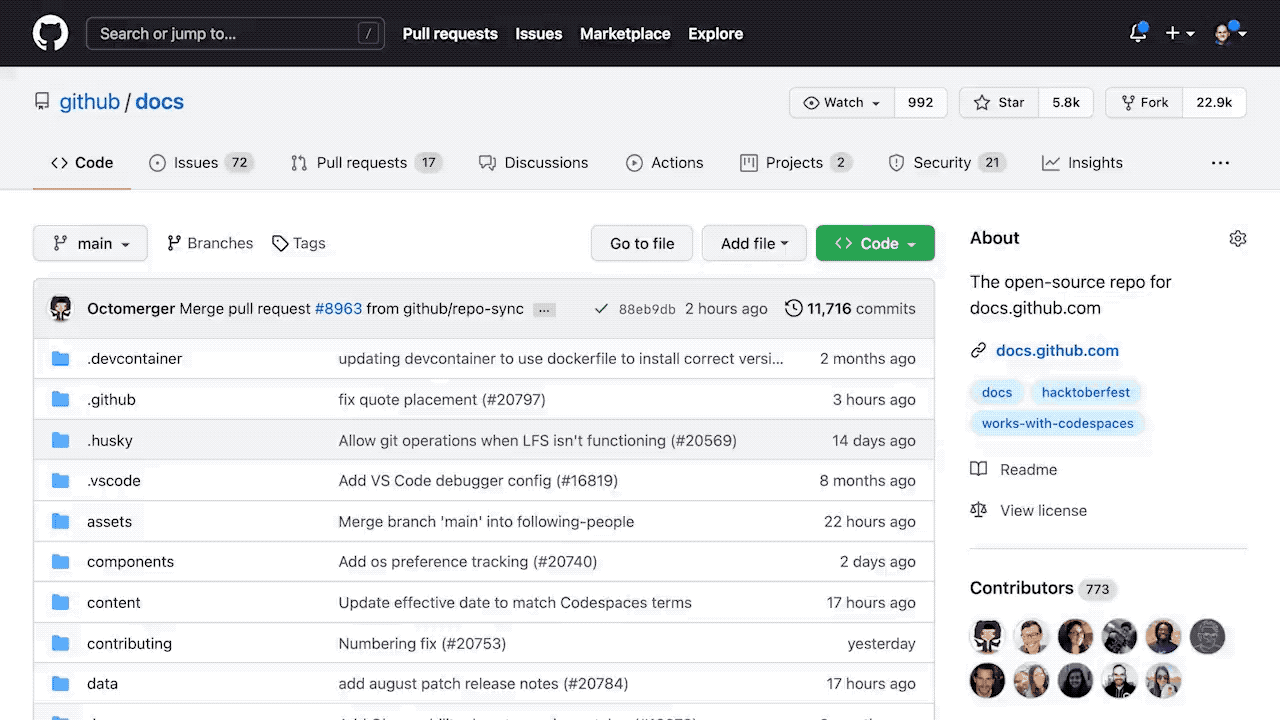The image size is (1280, 720).
Task: Switch to the Issues tab
Action: click(200, 163)
